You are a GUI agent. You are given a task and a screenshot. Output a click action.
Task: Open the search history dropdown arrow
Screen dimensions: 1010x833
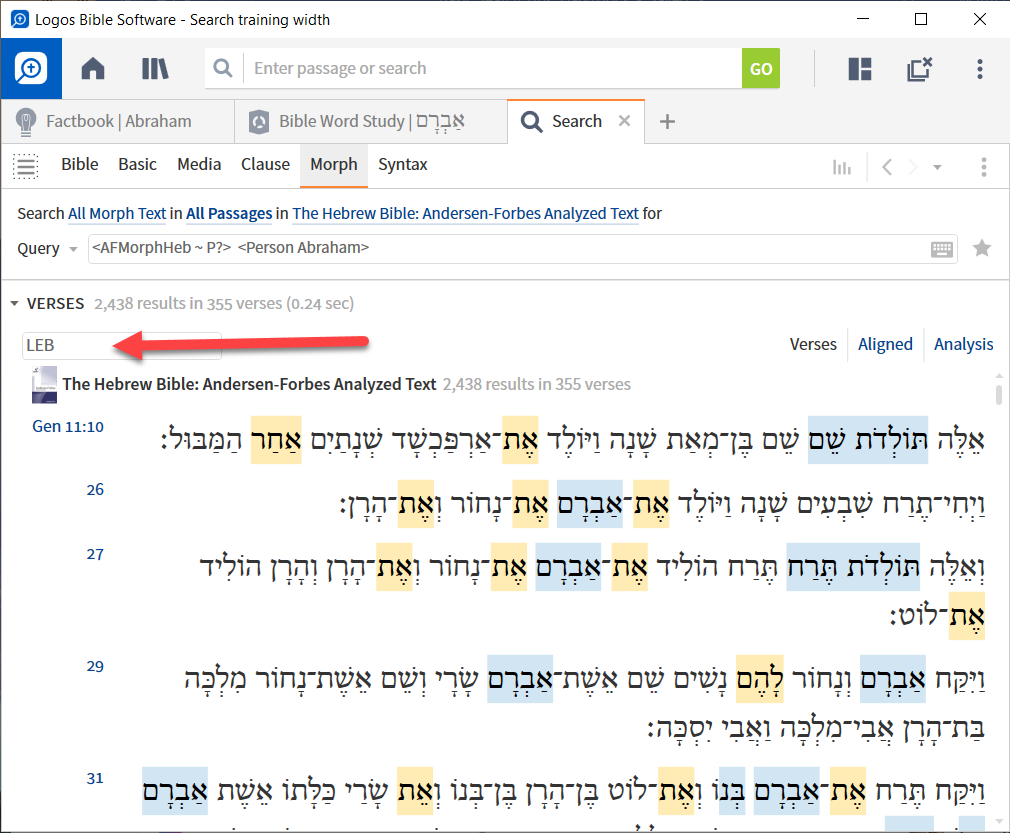point(937,168)
